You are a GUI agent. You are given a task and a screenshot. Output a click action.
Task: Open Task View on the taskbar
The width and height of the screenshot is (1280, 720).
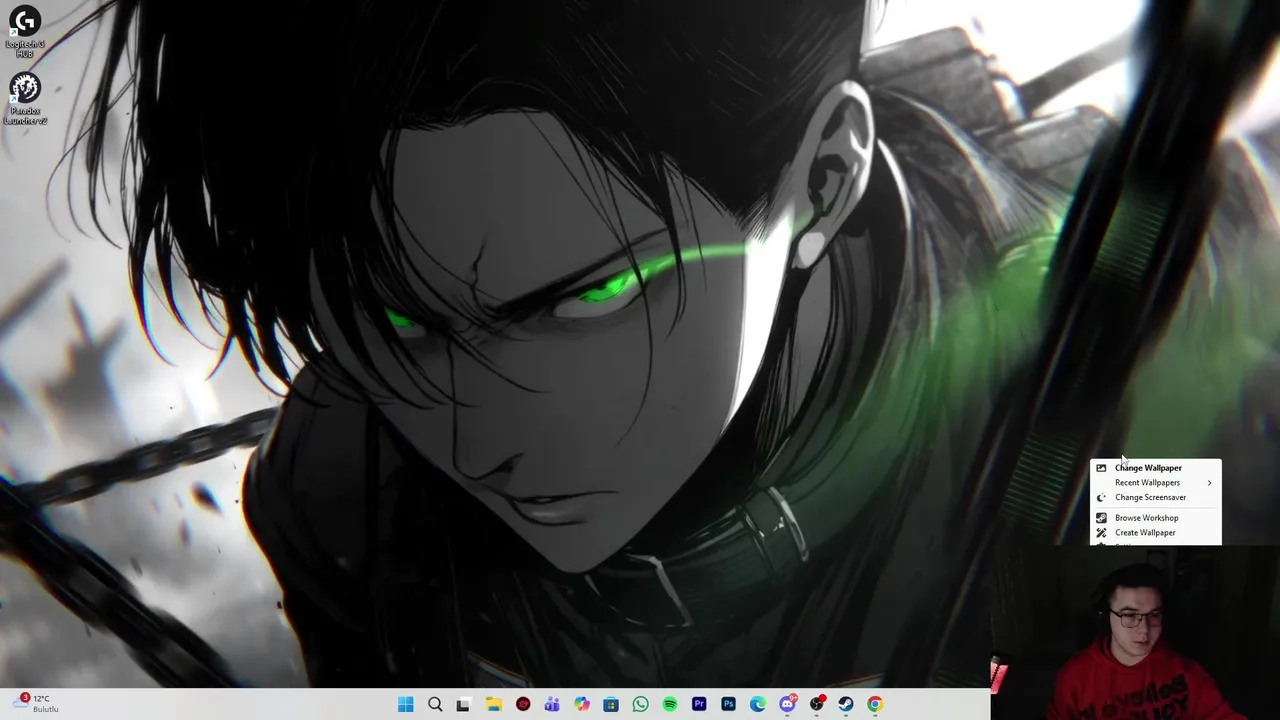[463, 704]
